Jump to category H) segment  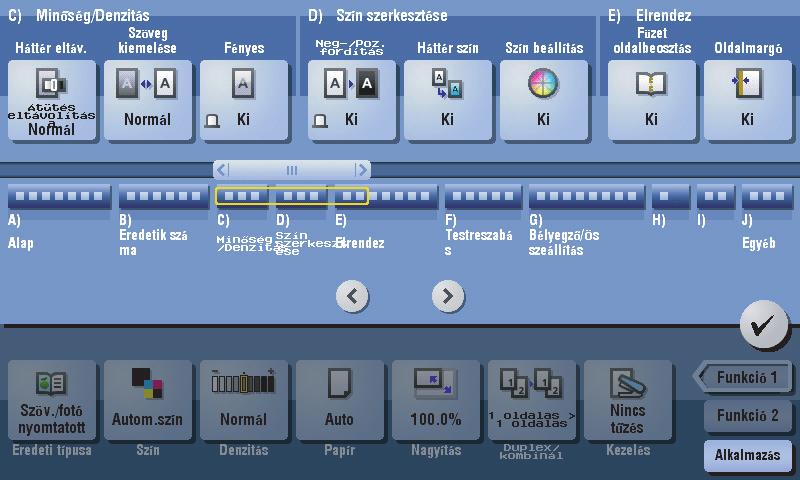pyautogui.click(x=671, y=196)
